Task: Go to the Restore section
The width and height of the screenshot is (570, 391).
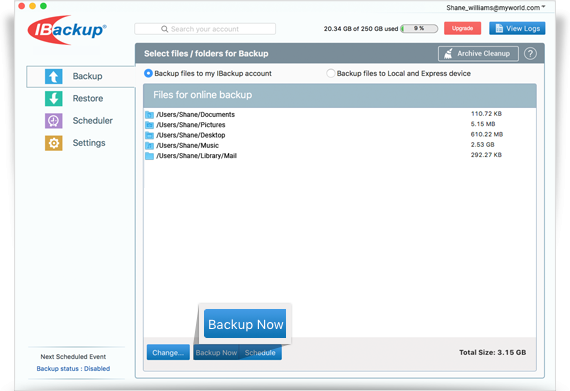Action: 88,98
